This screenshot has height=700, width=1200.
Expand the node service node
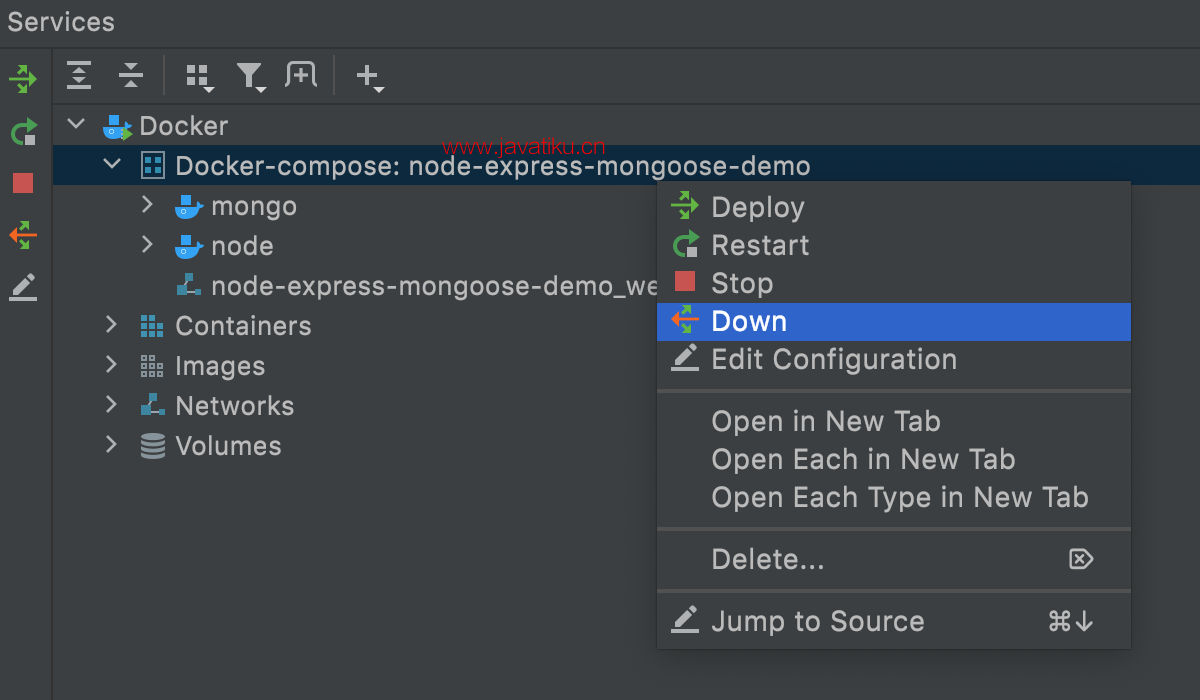147,245
